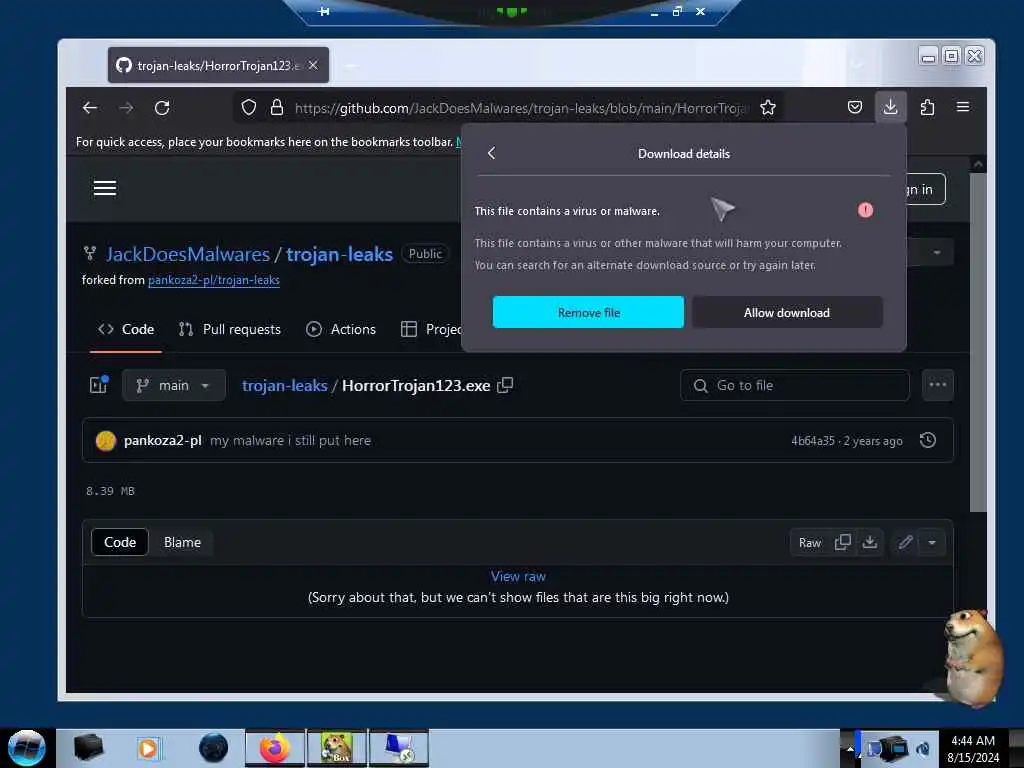
Task: Save to Pocket icon in toolbar
Action: click(x=855, y=107)
